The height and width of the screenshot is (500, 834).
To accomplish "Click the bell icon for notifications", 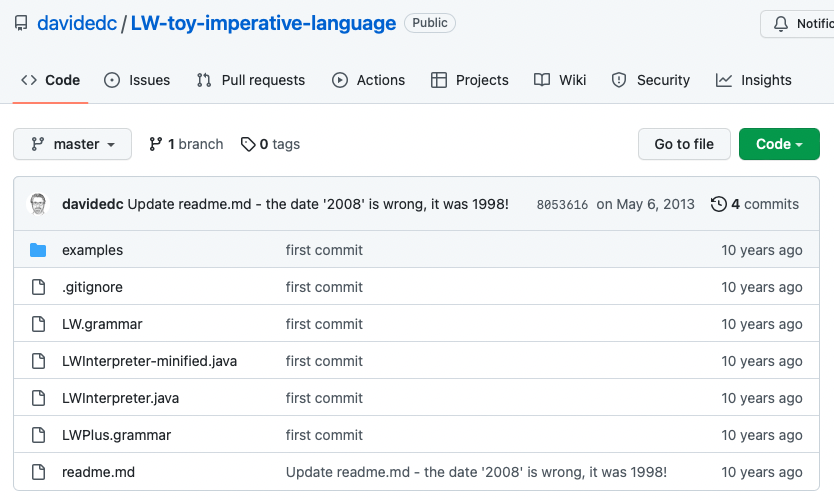I will click(x=781, y=24).
